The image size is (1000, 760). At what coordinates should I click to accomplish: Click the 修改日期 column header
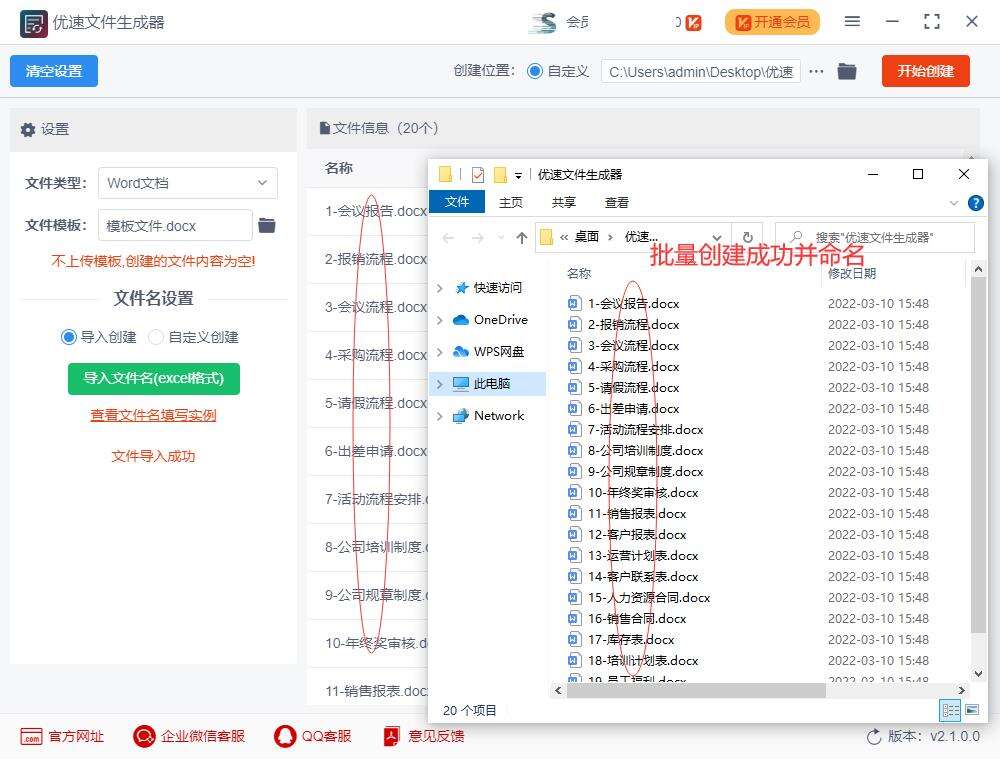tap(851, 274)
